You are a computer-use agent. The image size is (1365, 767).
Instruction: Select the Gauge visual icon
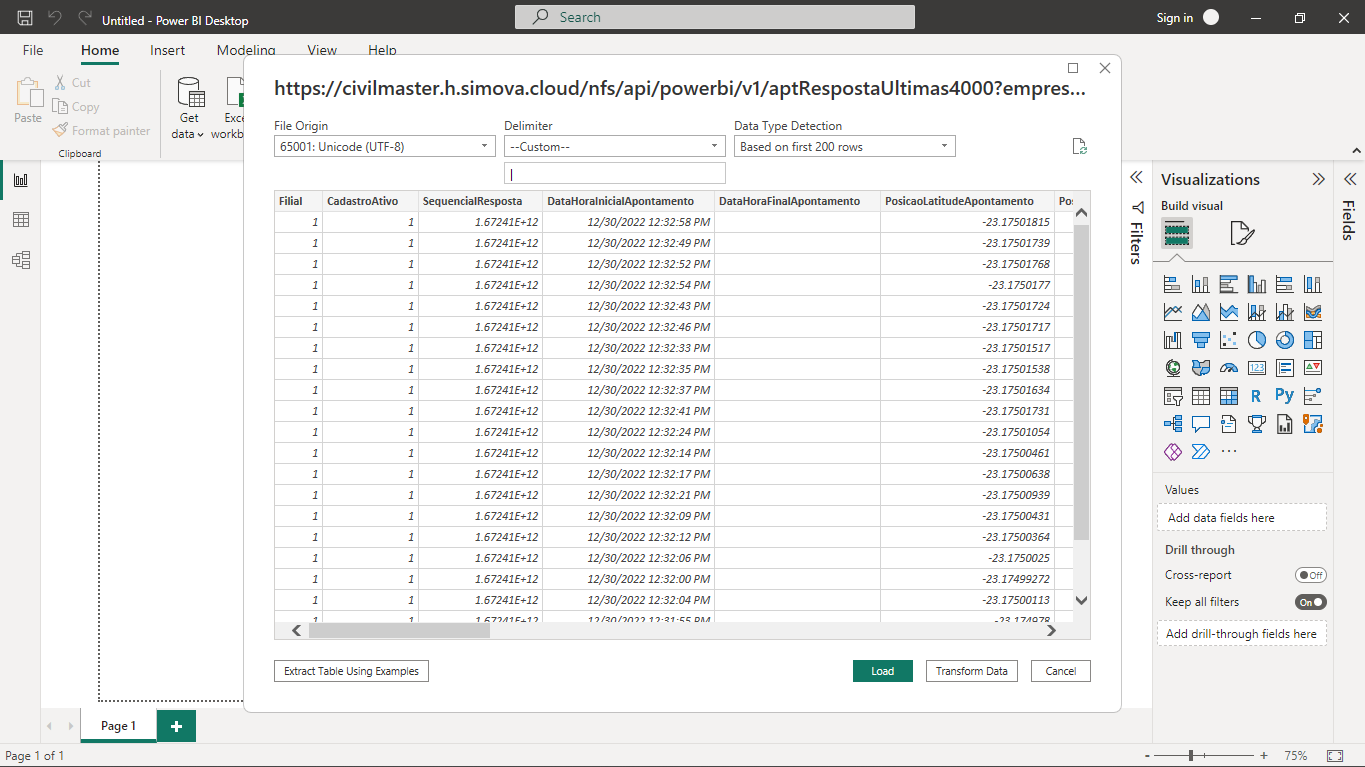[1229, 368]
